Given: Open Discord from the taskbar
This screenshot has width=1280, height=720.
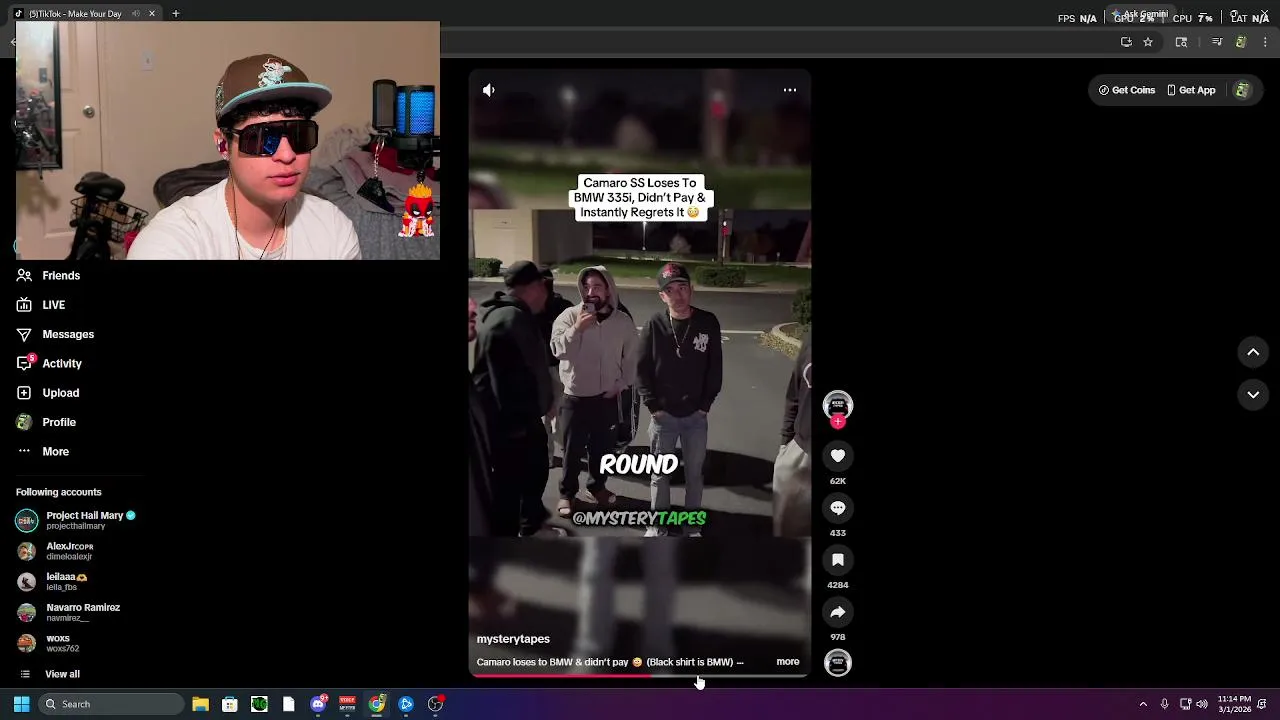Looking at the screenshot, I should coord(318,704).
